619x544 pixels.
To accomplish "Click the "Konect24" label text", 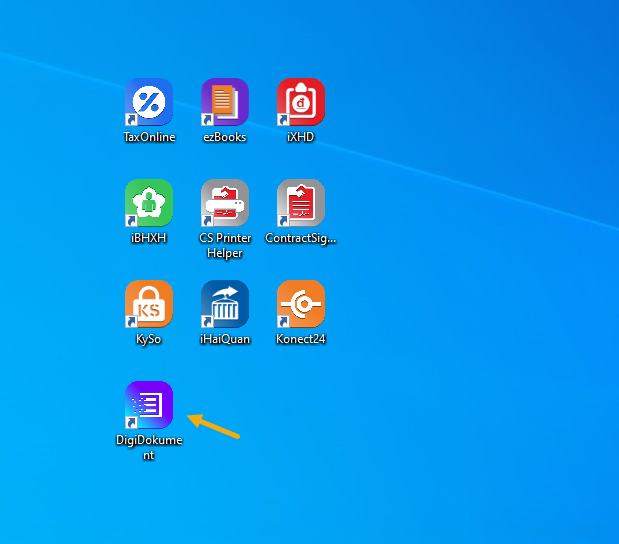I will pos(300,339).
